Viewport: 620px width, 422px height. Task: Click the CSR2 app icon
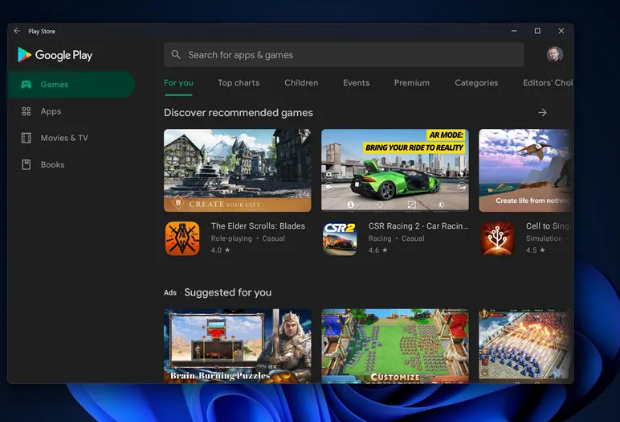click(x=340, y=238)
